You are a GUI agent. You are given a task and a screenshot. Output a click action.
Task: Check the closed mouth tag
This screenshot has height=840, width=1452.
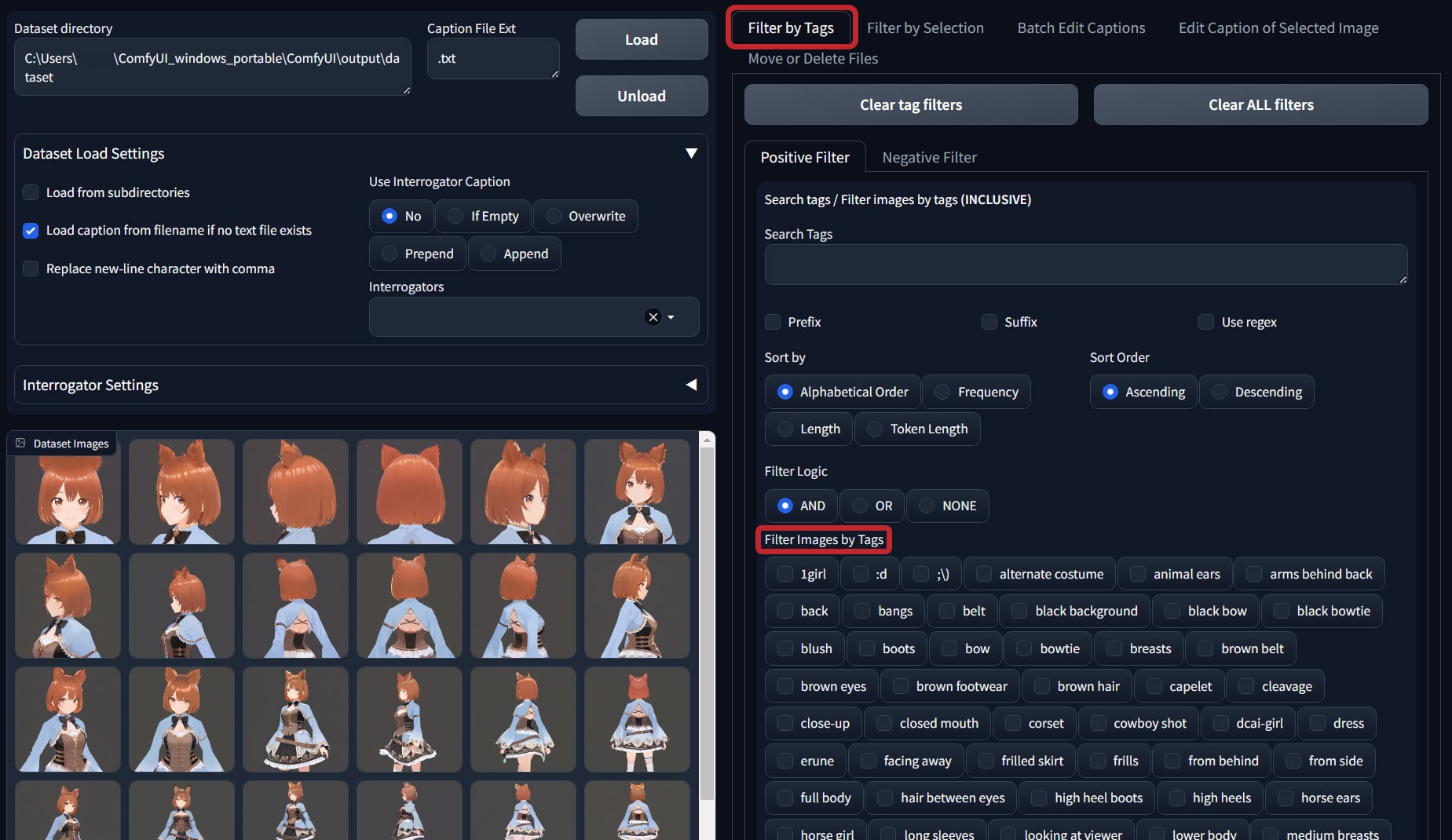pyautogui.click(x=884, y=723)
